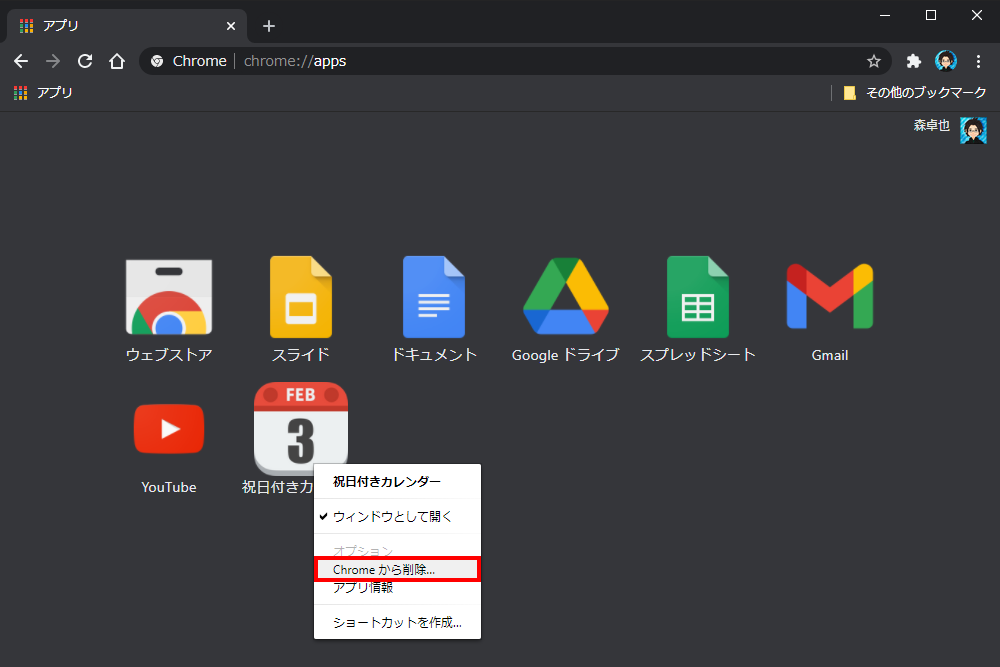Image resolution: width=1000 pixels, height=667 pixels.
Task: Open the Google ドライブ app
Action: [x=565, y=297]
